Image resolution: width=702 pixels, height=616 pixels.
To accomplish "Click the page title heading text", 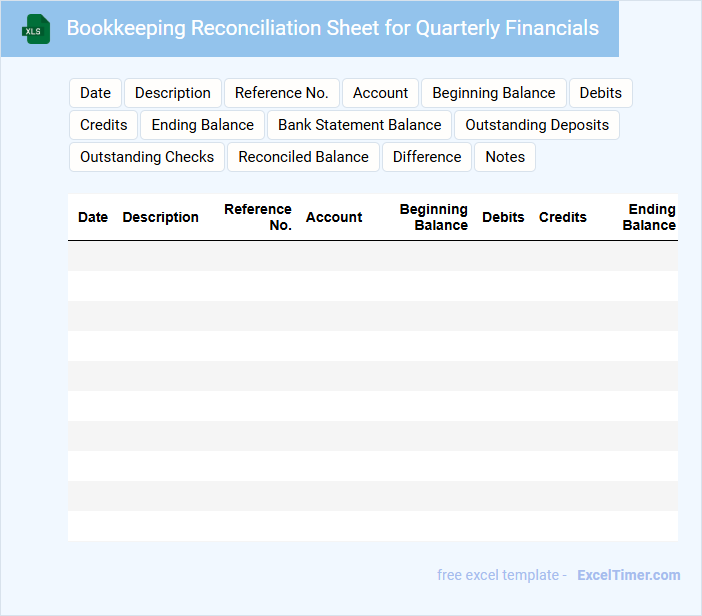I will [x=332, y=28].
